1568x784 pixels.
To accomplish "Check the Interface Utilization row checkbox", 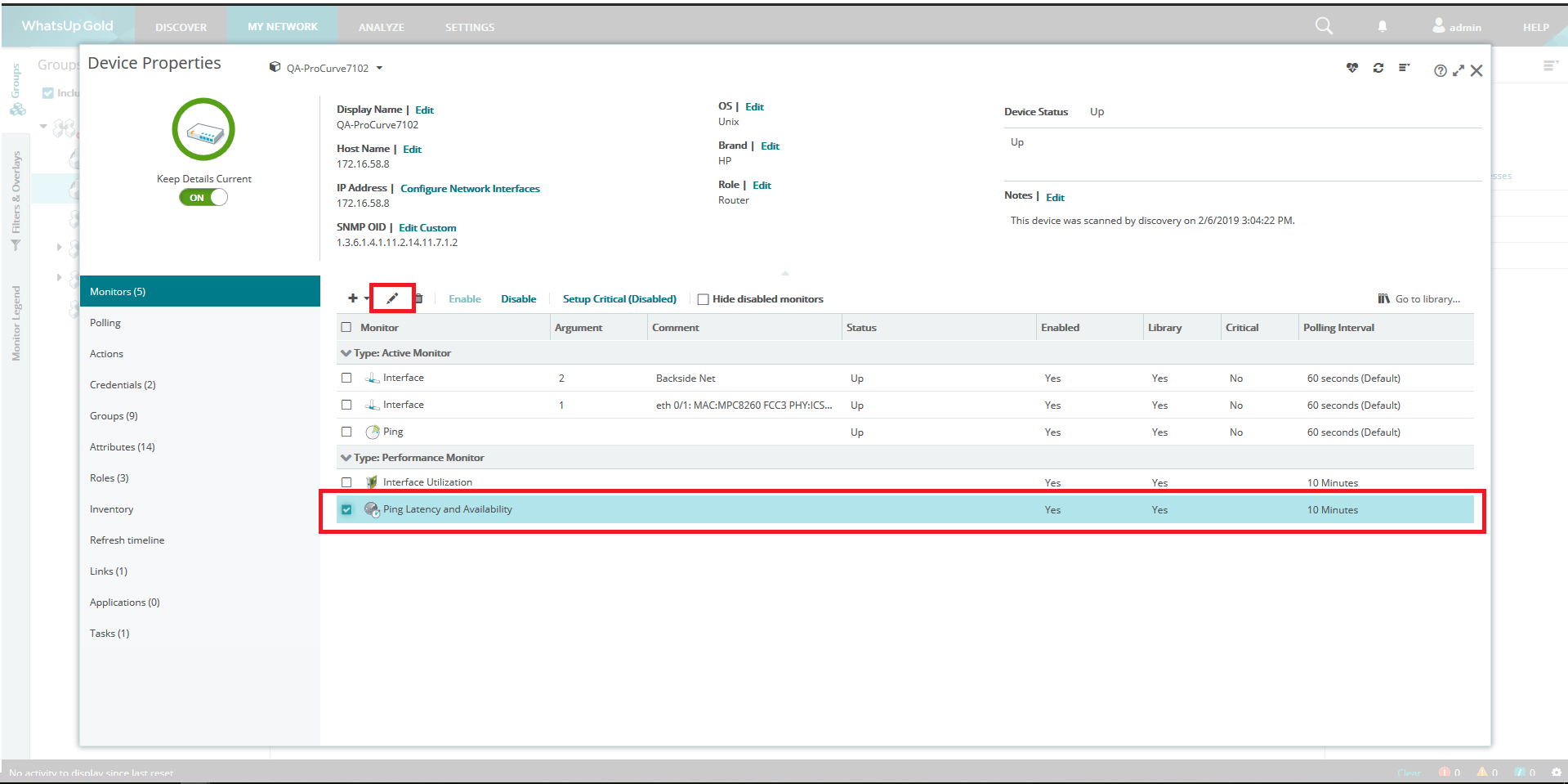I will point(346,482).
